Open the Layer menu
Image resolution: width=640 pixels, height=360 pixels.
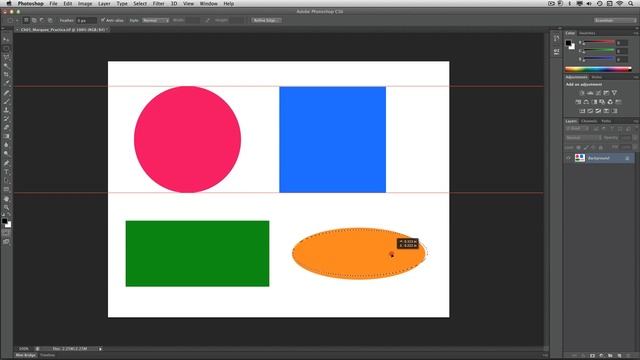tap(104, 4)
